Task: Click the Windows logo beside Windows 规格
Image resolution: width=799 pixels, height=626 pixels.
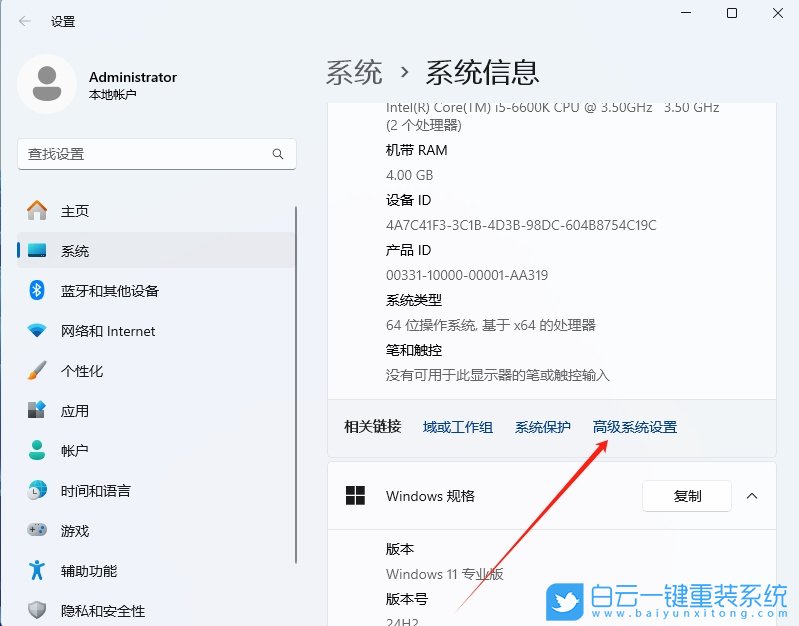Action: tap(355, 495)
